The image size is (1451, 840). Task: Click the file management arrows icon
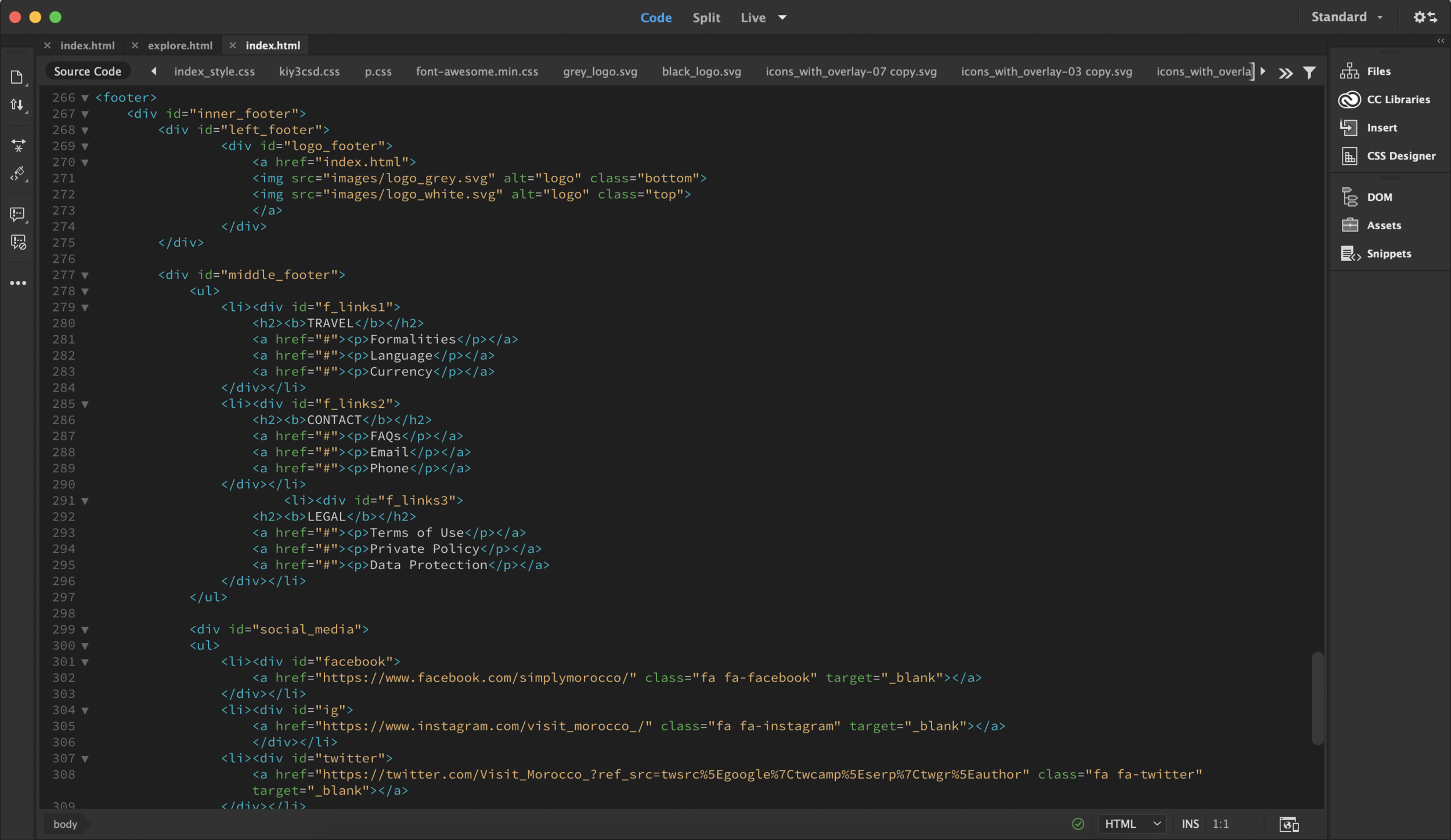coord(17,105)
